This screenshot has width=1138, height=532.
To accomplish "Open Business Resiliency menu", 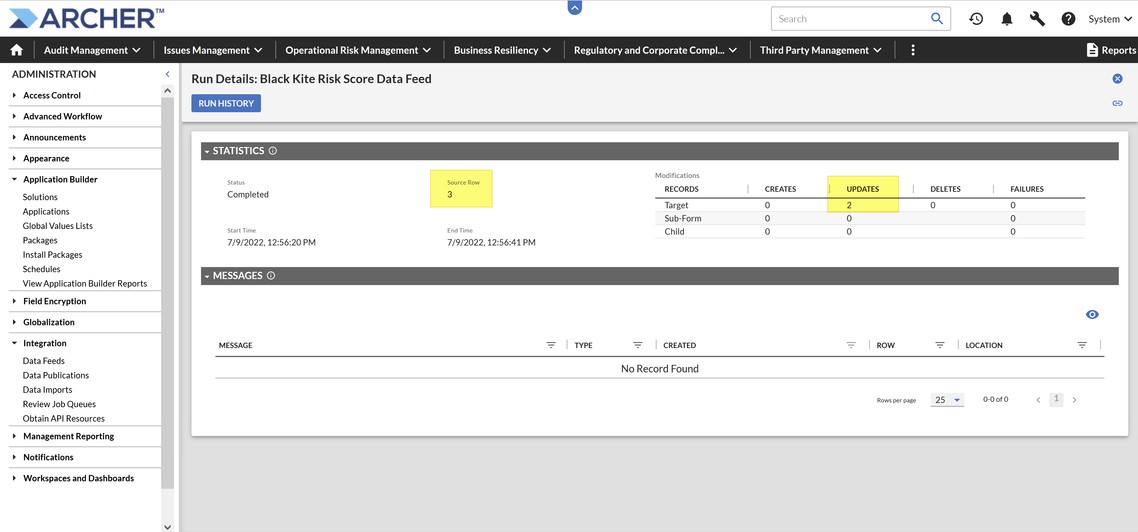I will [502, 50].
